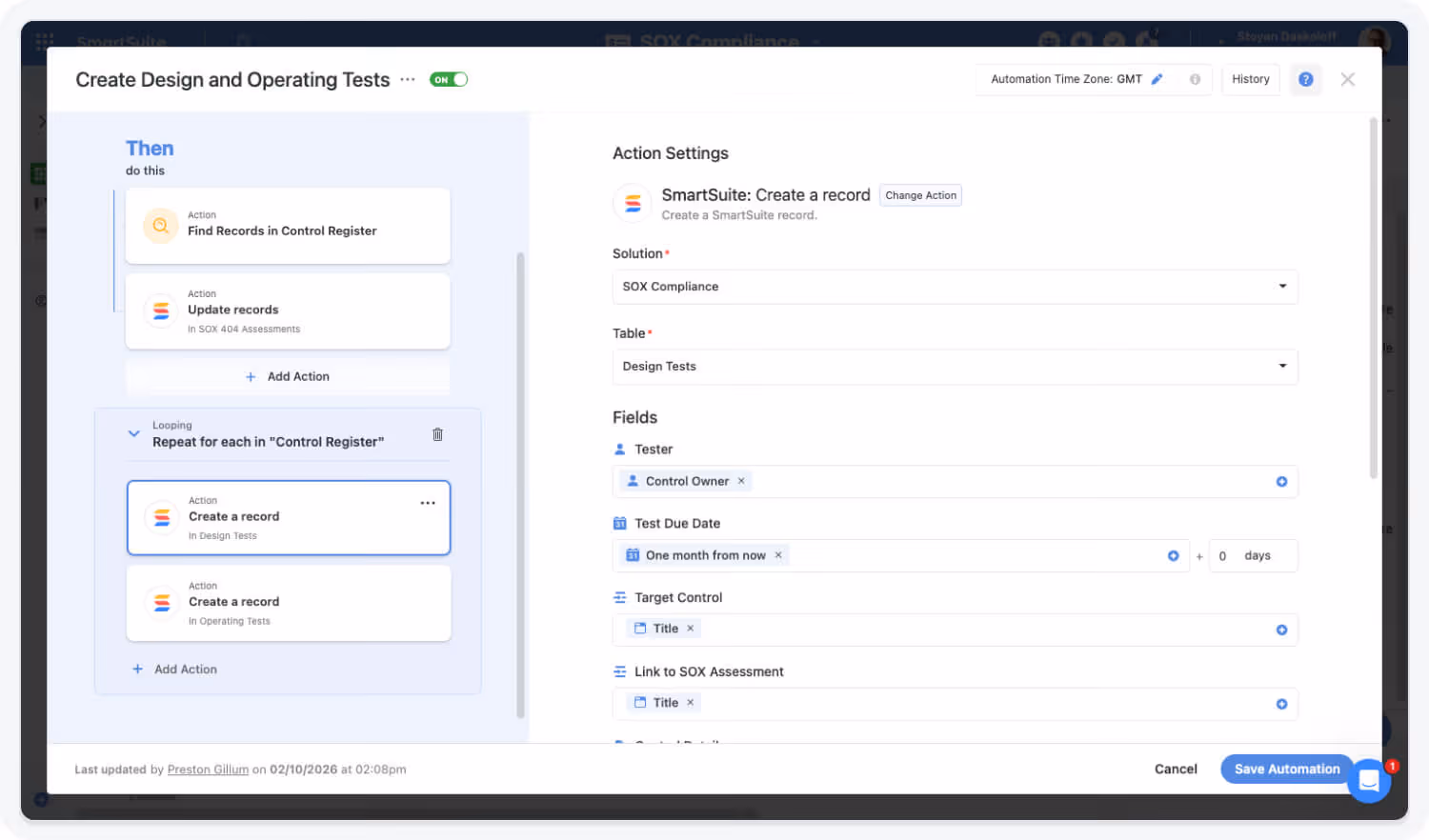
Task: Click the Tester field input area
Action: [955, 482]
